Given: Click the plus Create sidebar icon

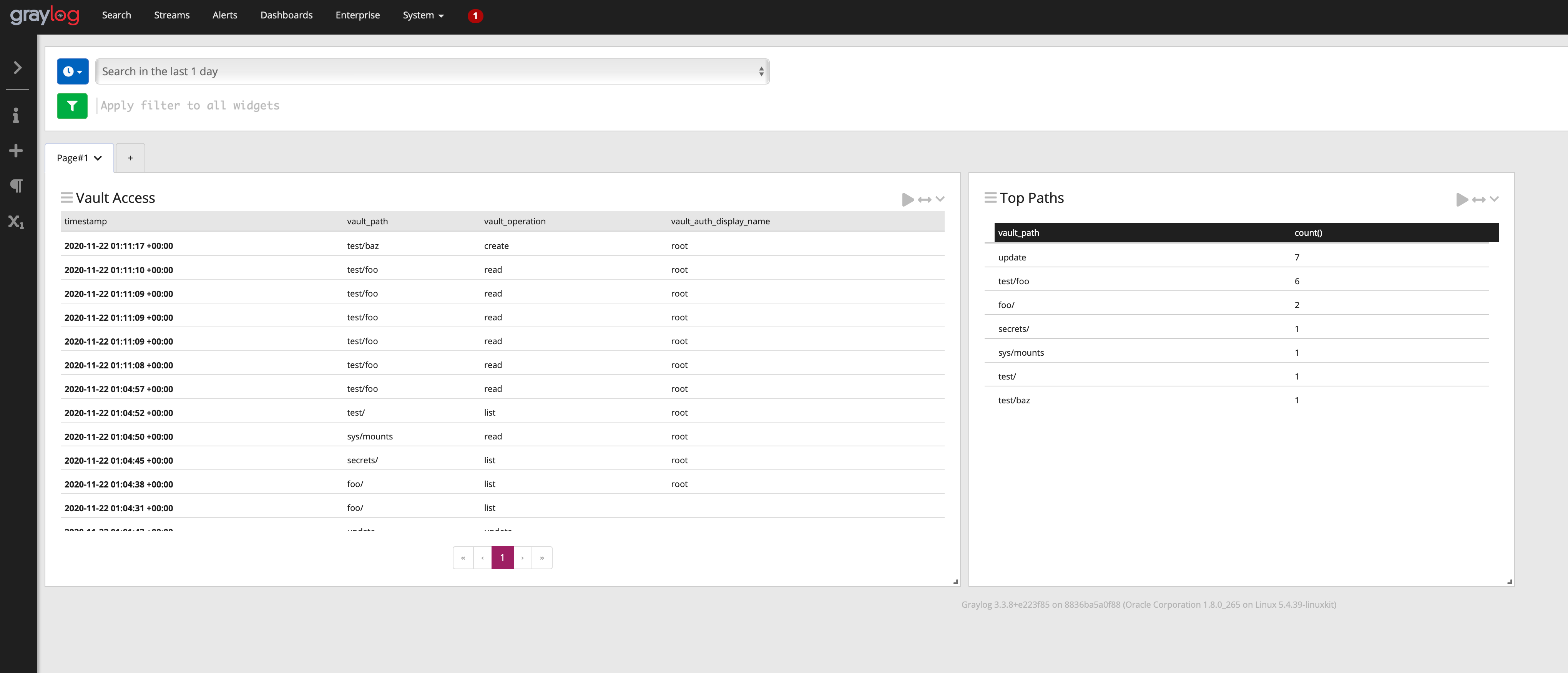Looking at the screenshot, I should [17, 150].
